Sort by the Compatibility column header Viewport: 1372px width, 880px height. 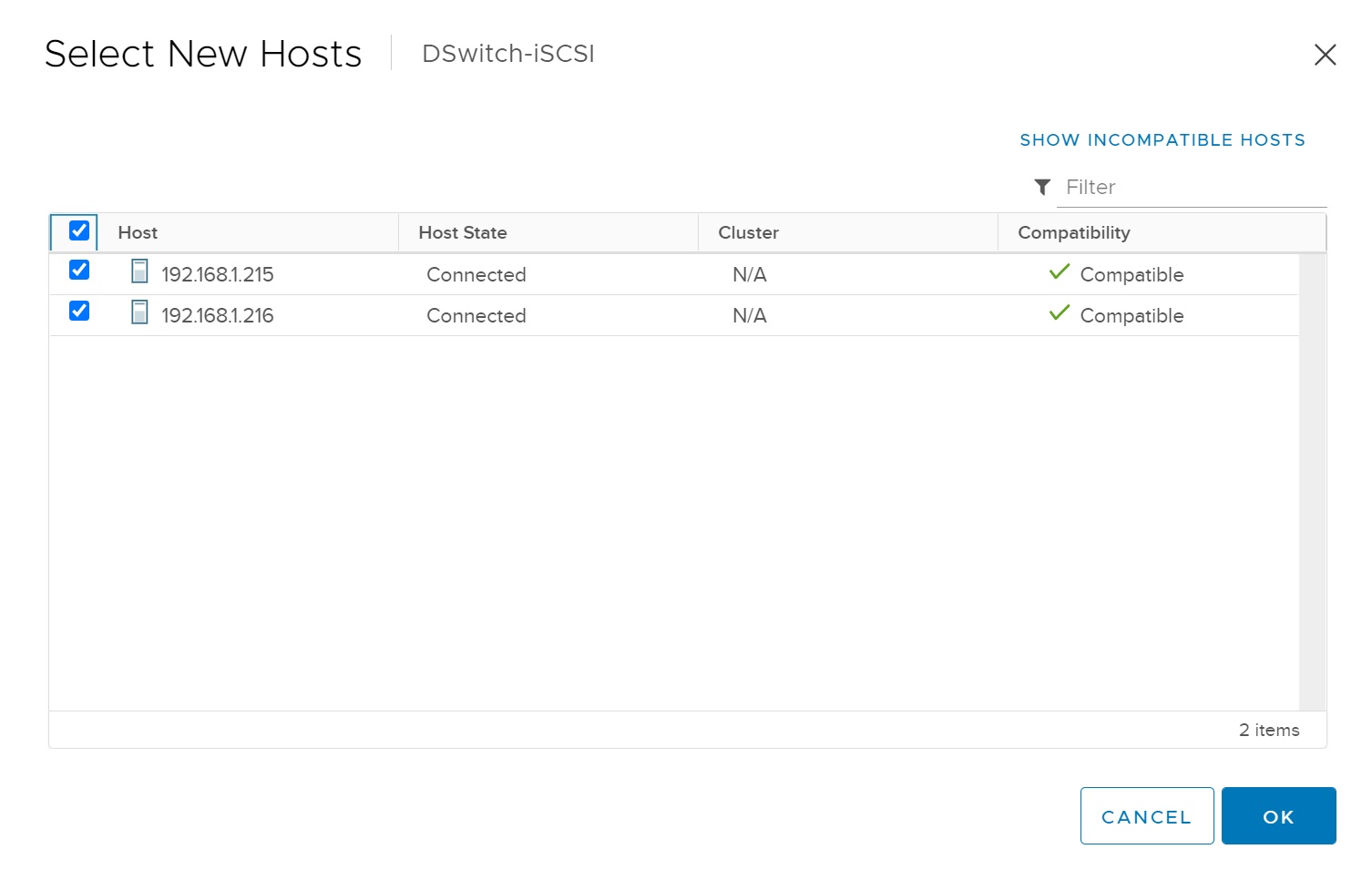click(x=1073, y=233)
